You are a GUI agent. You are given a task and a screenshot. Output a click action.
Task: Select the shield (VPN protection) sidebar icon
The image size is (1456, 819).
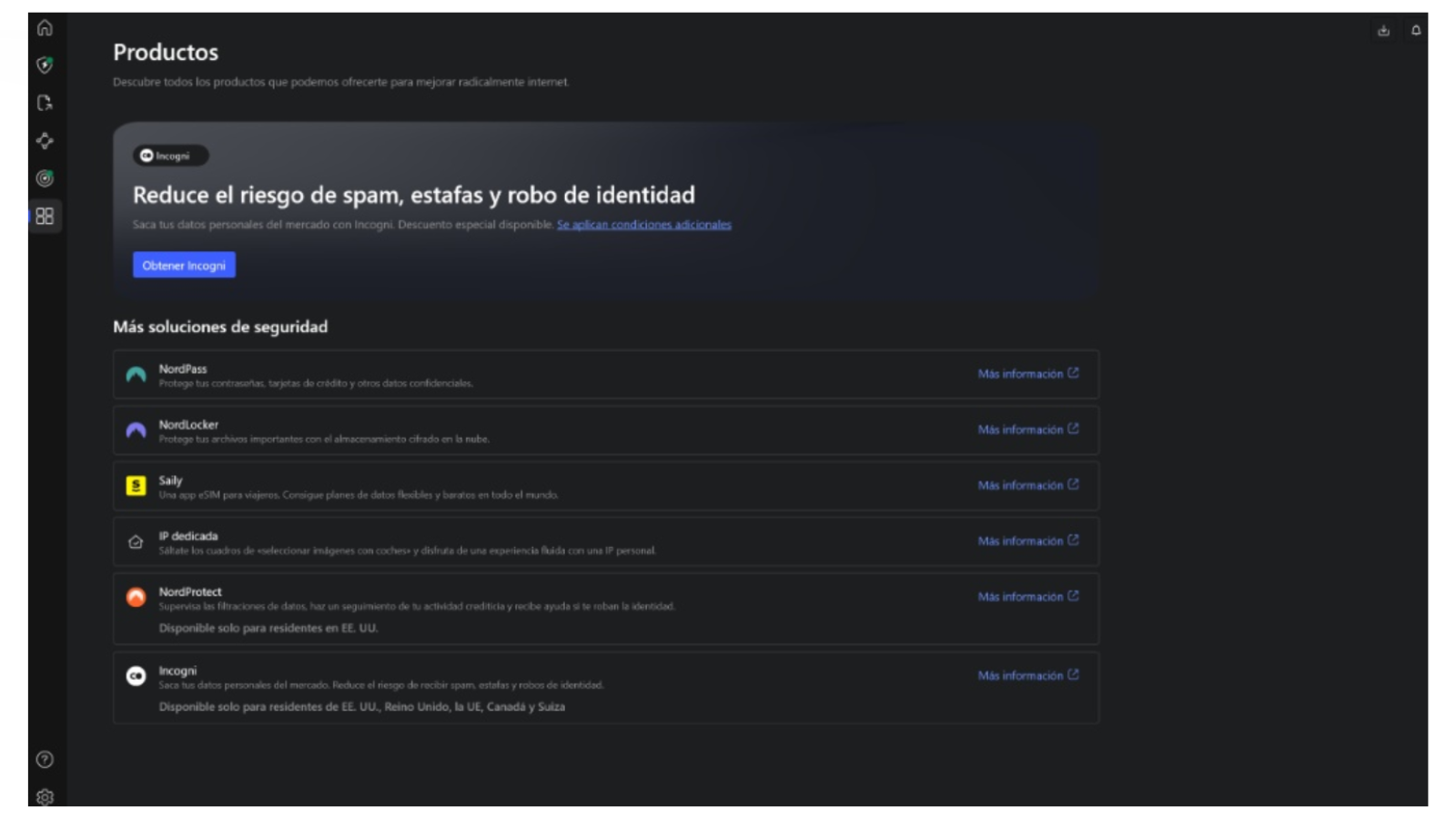[x=44, y=66]
